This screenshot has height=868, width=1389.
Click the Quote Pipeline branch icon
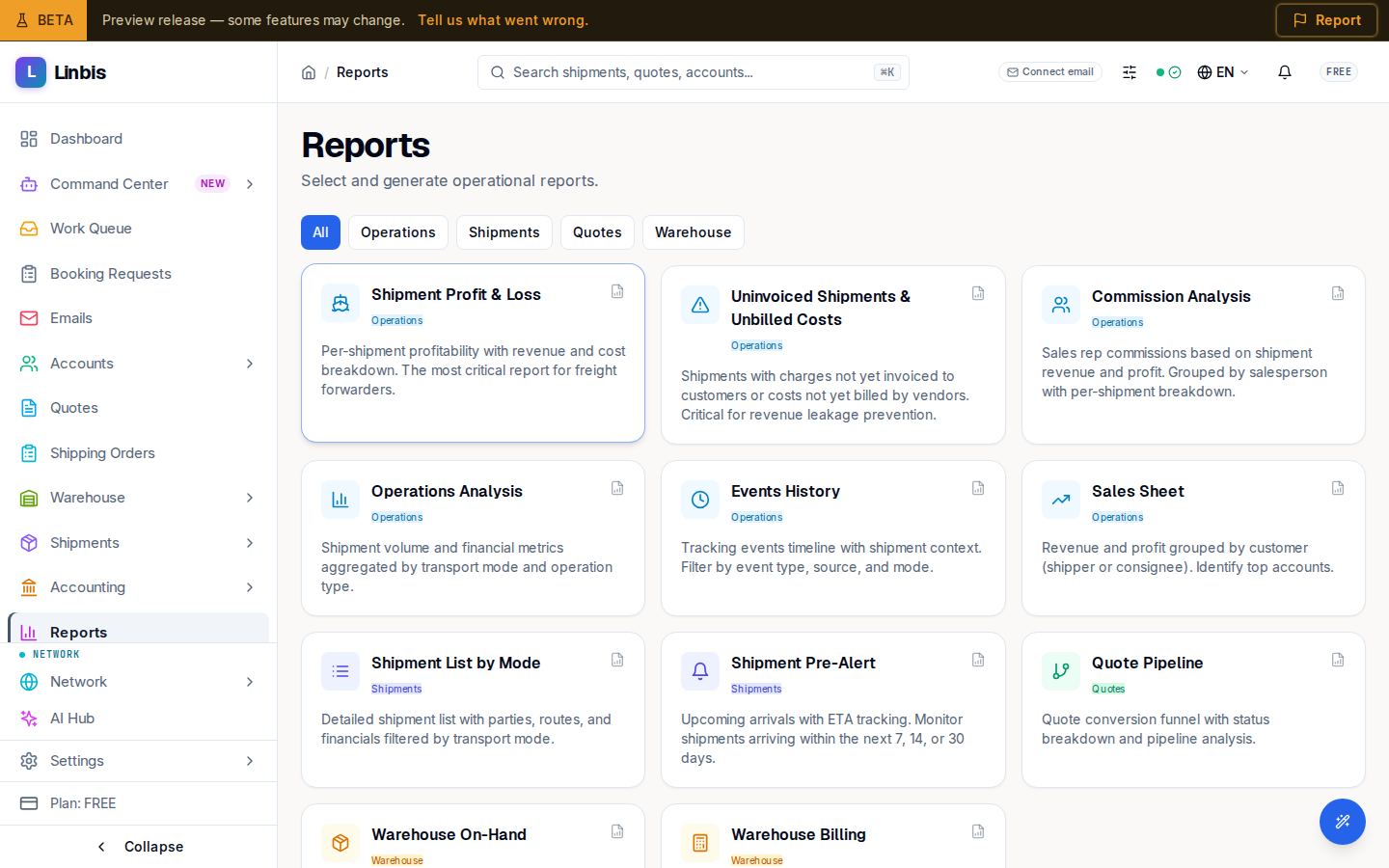1061,671
